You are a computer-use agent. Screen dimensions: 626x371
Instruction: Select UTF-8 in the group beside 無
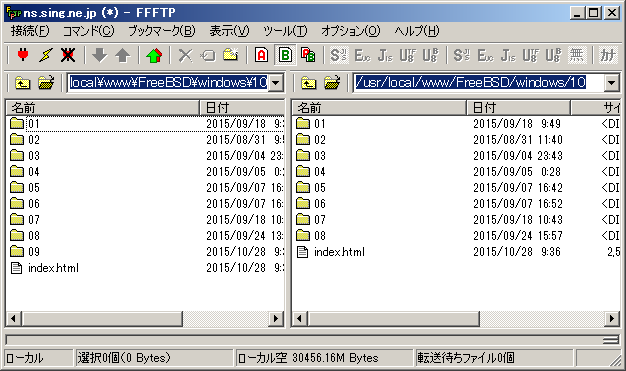(531, 55)
